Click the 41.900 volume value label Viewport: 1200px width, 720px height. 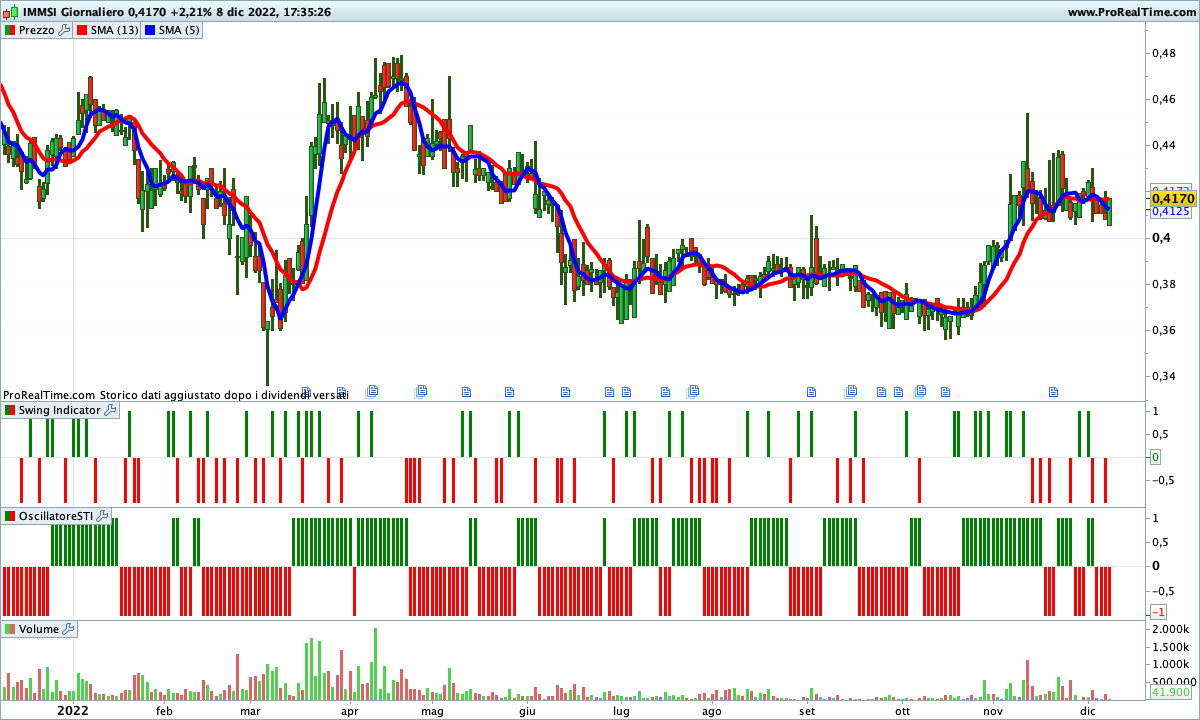point(1170,692)
